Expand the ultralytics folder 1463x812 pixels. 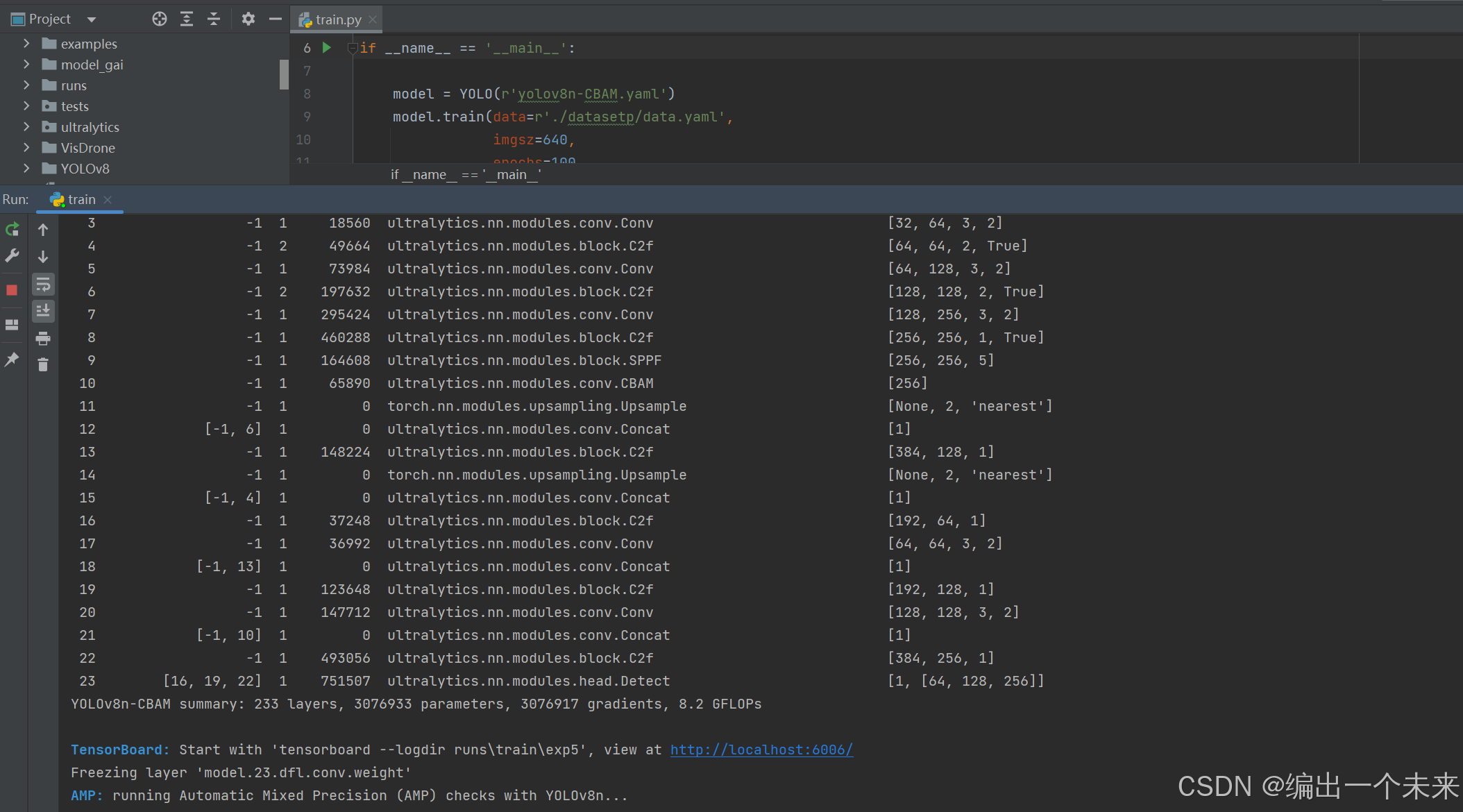tap(26, 127)
